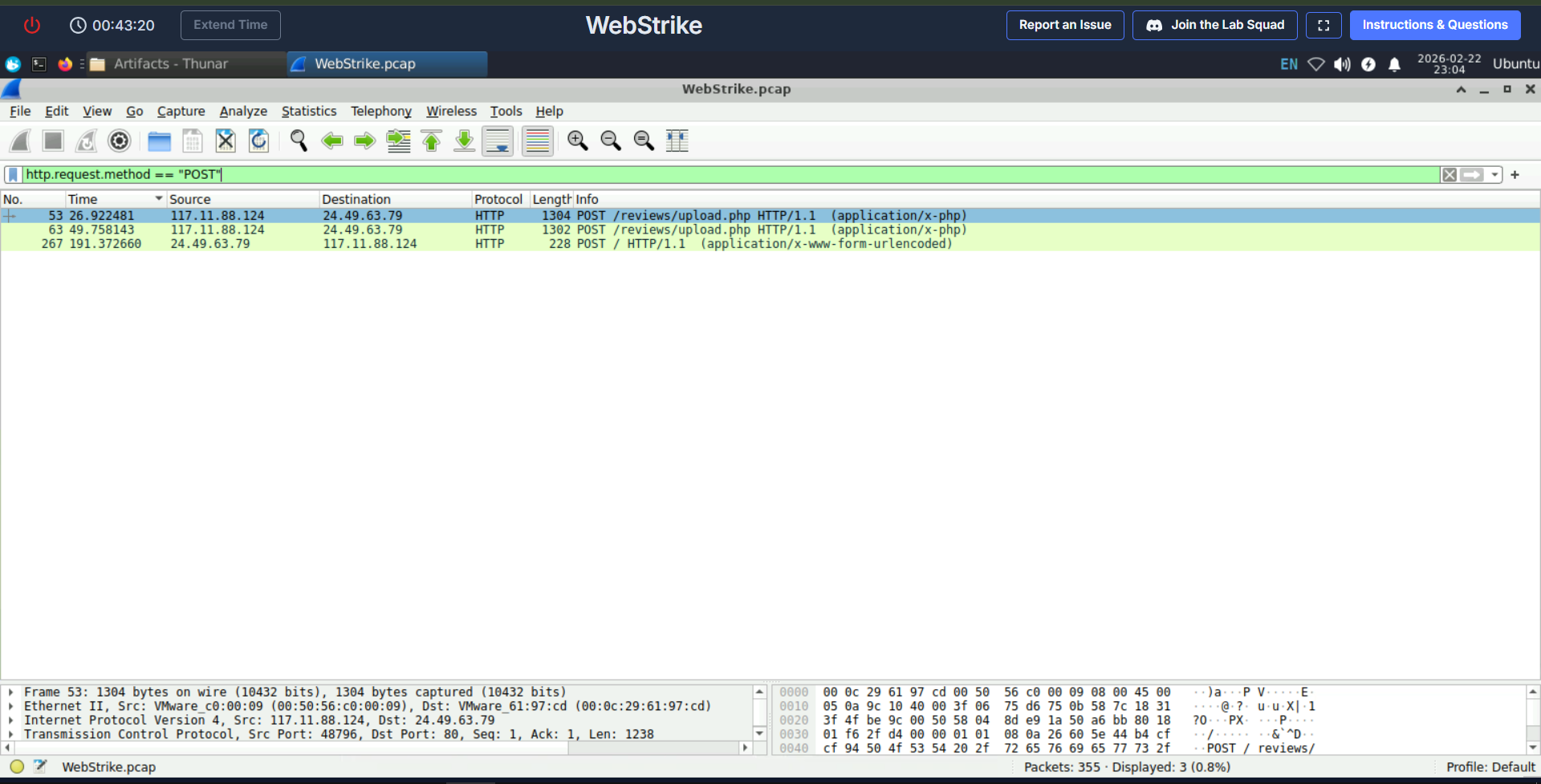This screenshot has width=1541, height=784.
Task: Close this capture file icon
Action: pyautogui.click(x=226, y=141)
